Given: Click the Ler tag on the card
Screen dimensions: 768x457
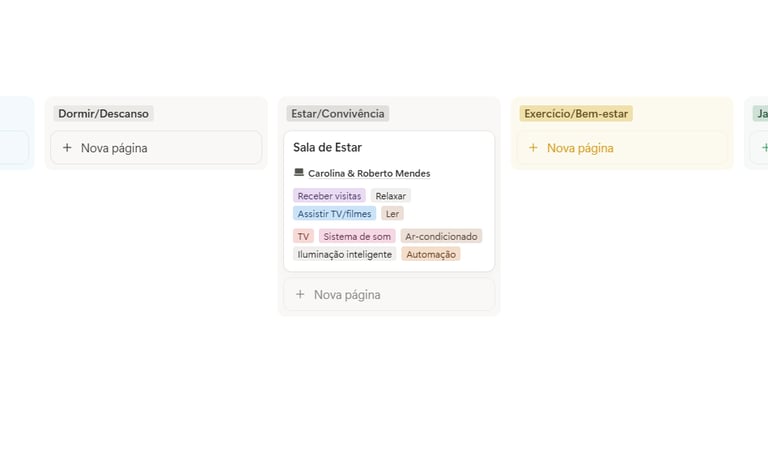Looking at the screenshot, I should (x=392, y=213).
